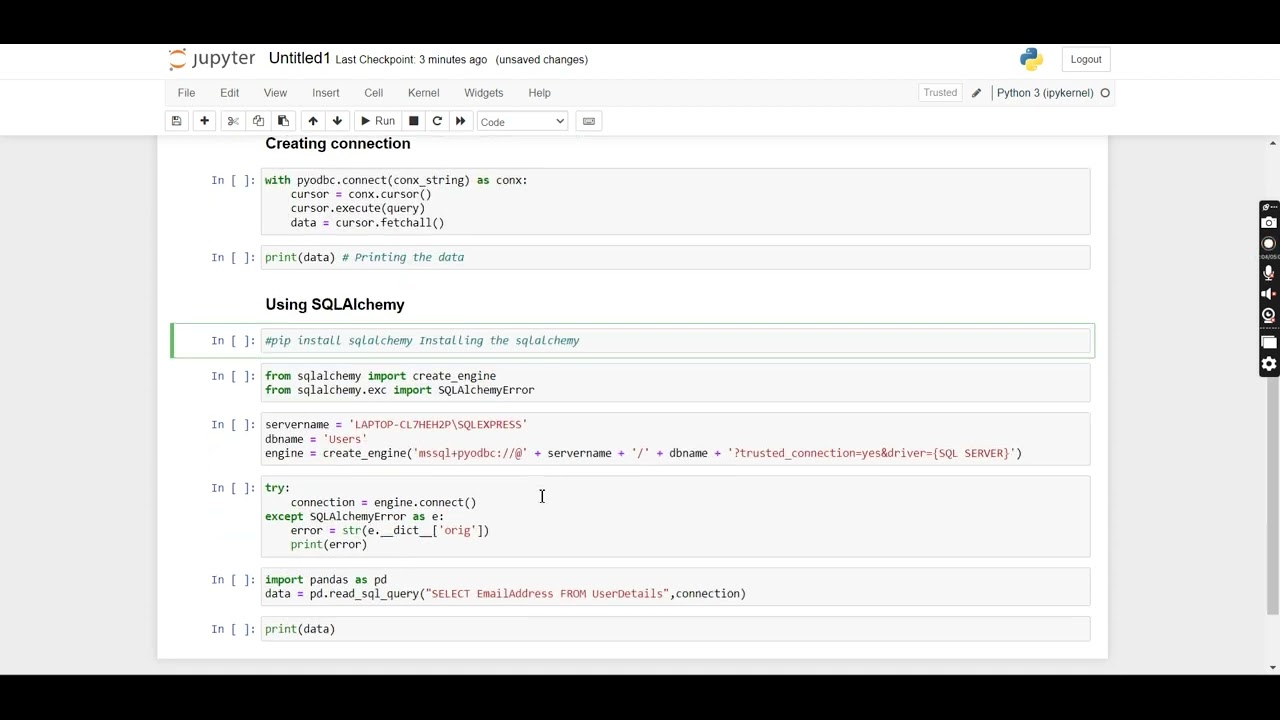1280x720 pixels.
Task: Open the File menu
Action: (x=186, y=93)
